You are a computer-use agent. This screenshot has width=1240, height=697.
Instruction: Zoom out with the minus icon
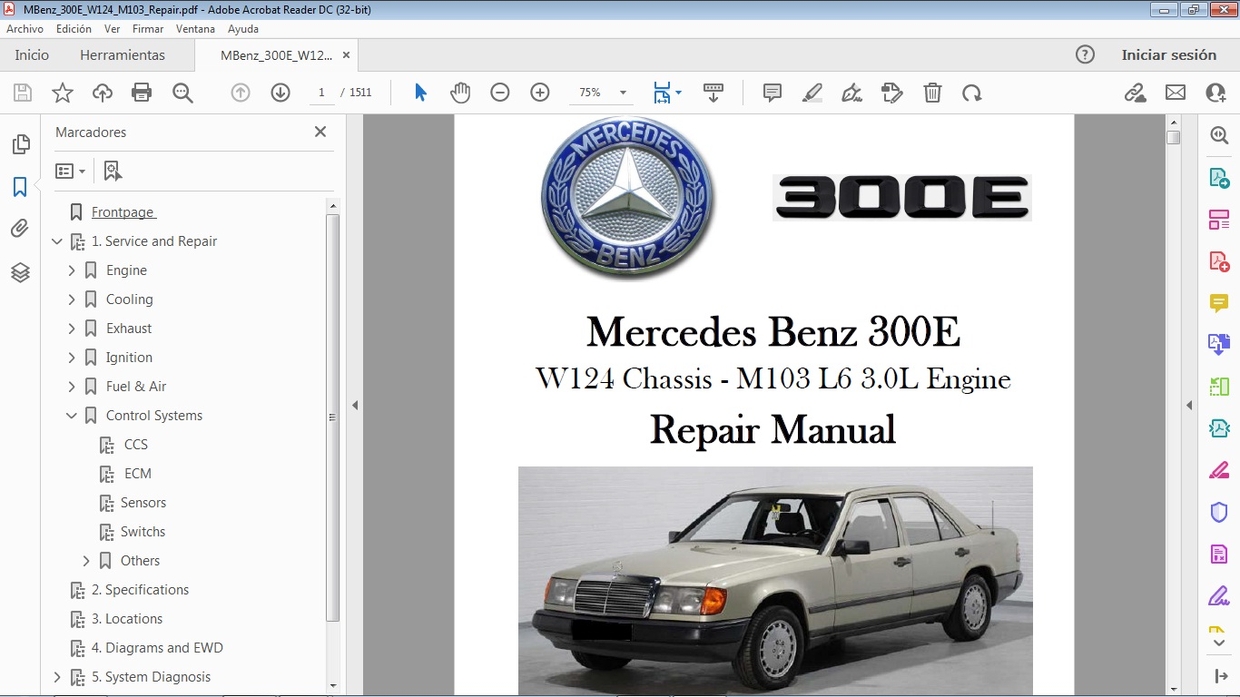[500, 93]
